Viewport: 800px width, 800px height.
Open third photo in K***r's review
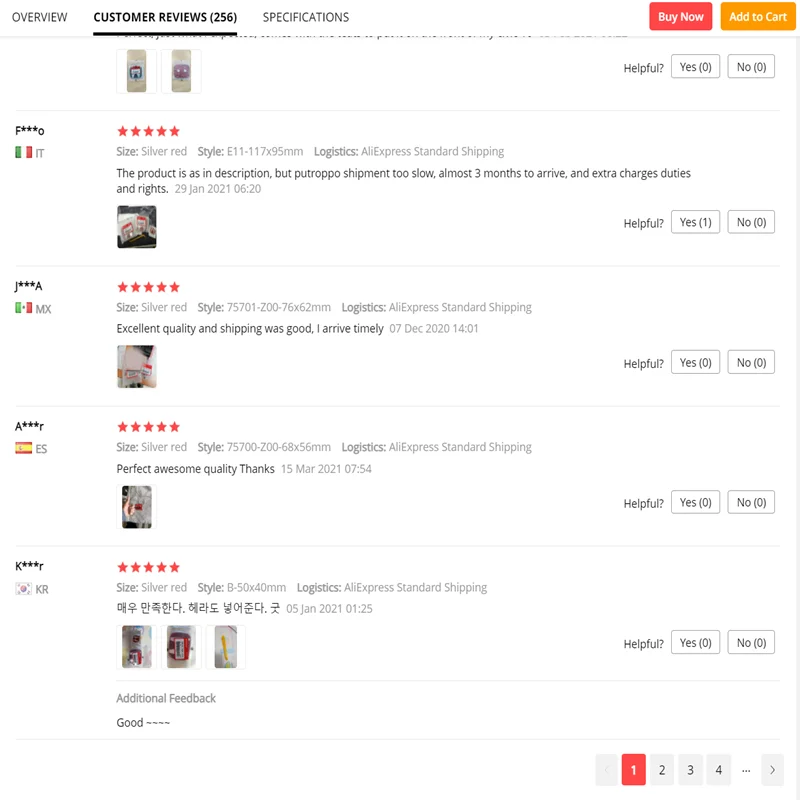click(226, 647)
